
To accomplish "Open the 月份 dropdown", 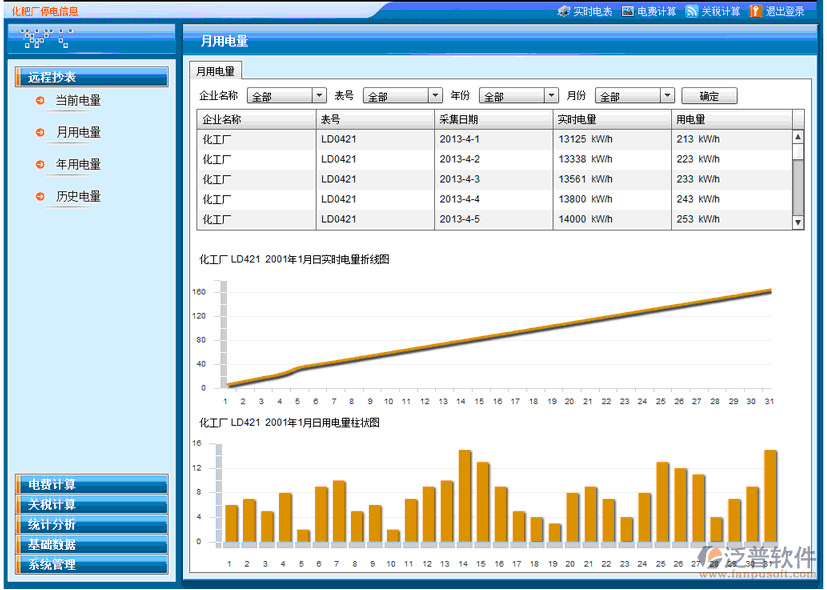I will click(667, 96).
